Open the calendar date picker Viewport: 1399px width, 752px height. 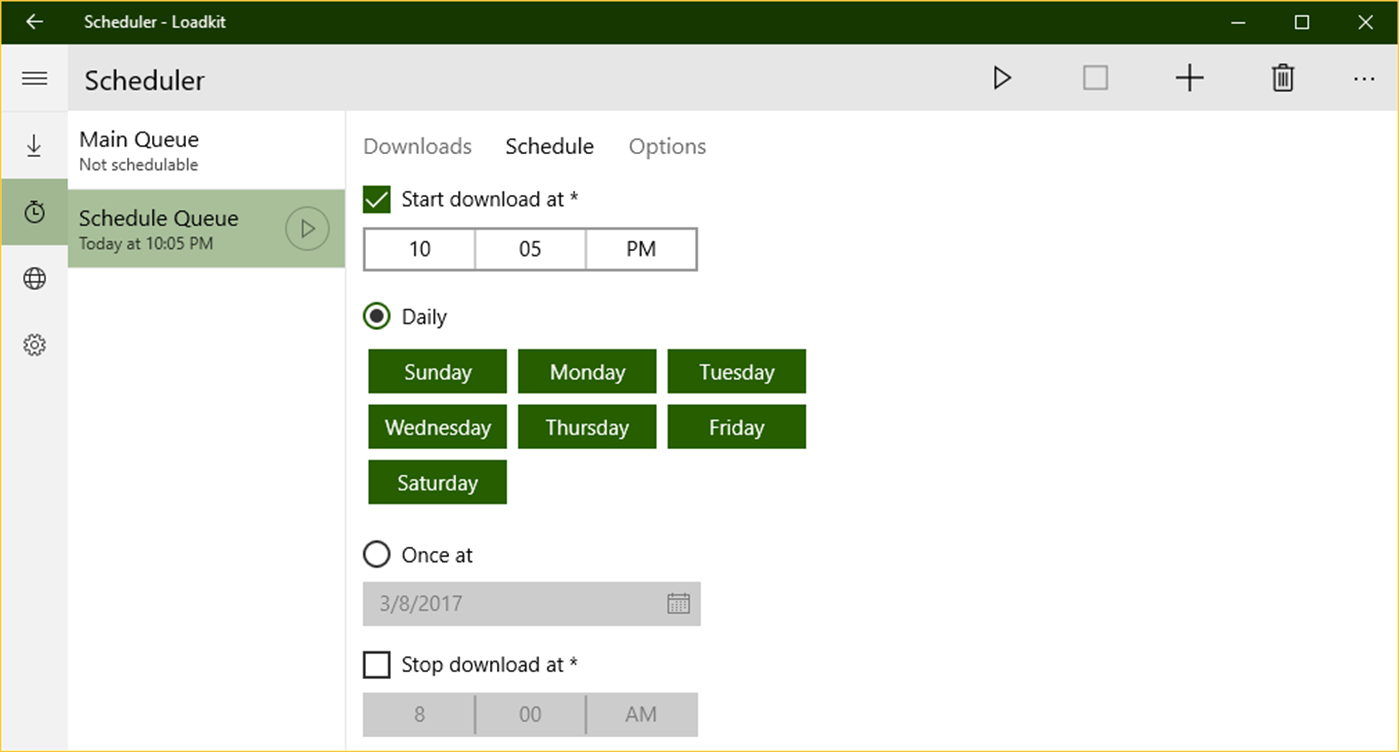click(679, 603)
